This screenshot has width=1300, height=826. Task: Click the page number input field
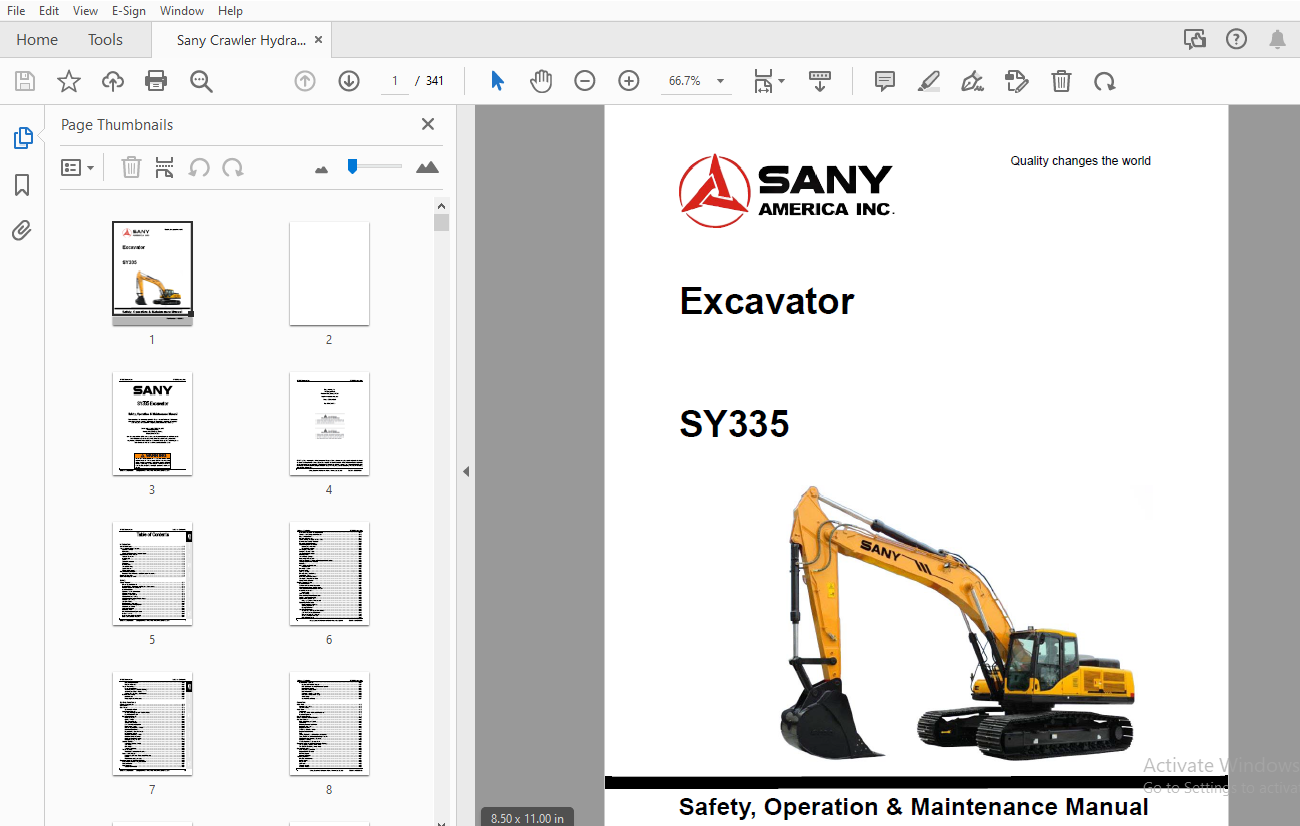coord(395,81)
